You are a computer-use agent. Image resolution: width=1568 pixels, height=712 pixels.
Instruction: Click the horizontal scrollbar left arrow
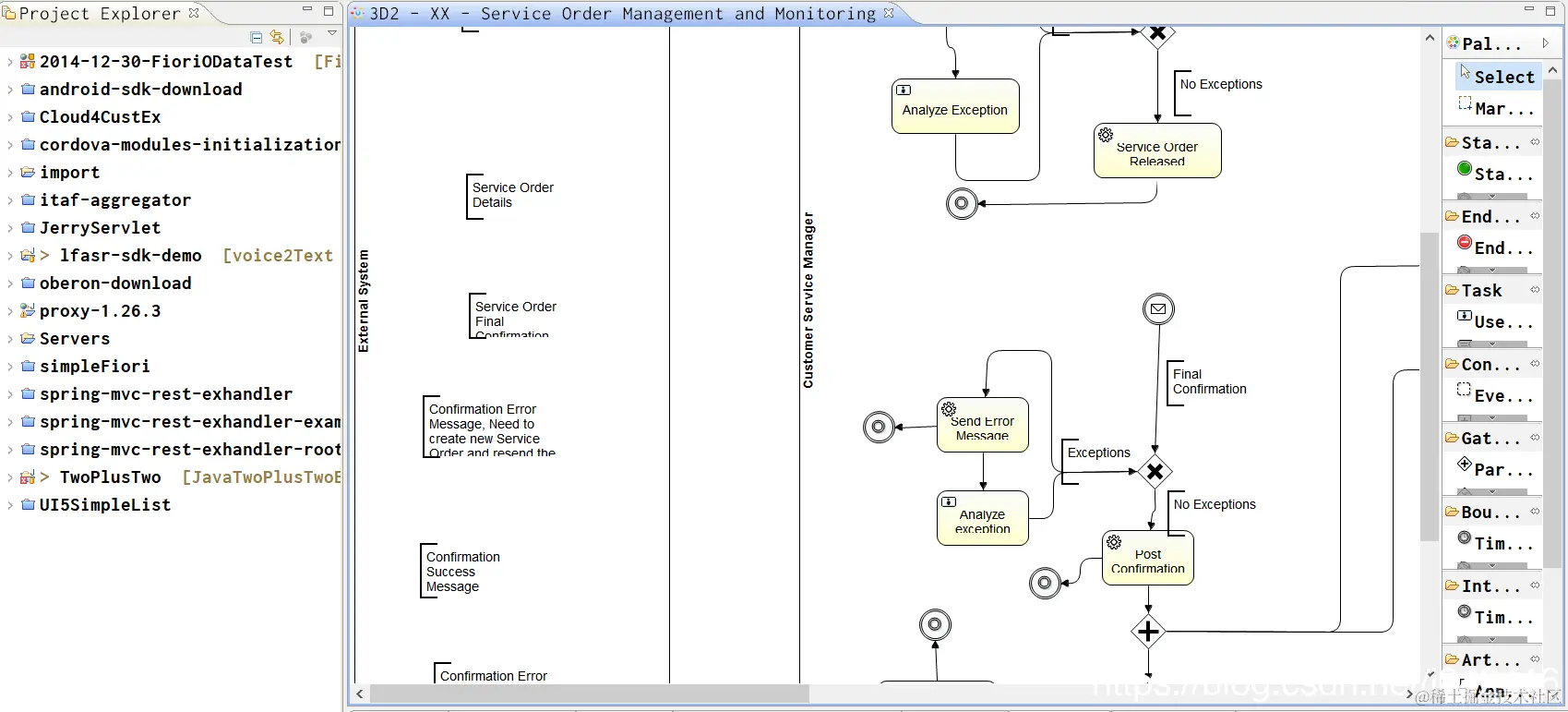click(360, 694)
